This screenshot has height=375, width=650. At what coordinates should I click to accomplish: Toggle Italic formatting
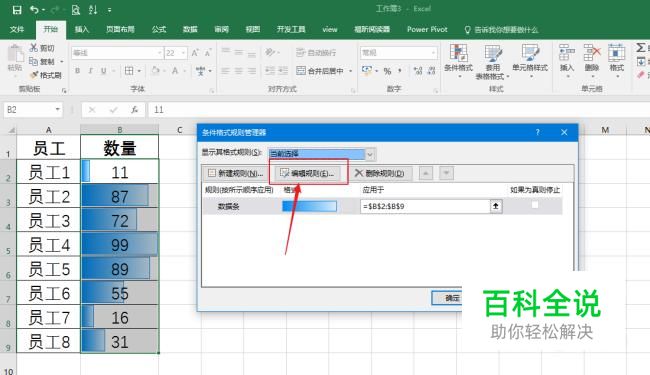click(x=90, y=71)
